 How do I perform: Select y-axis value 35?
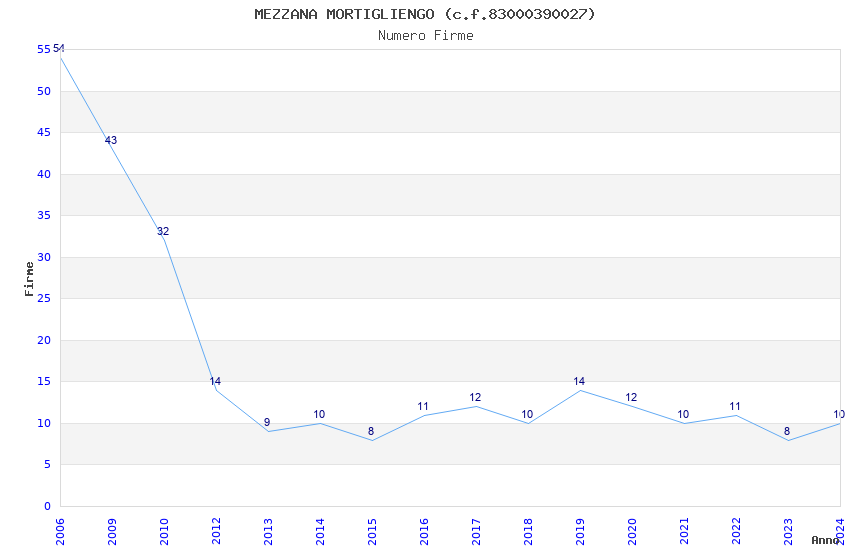pos(44,215)
